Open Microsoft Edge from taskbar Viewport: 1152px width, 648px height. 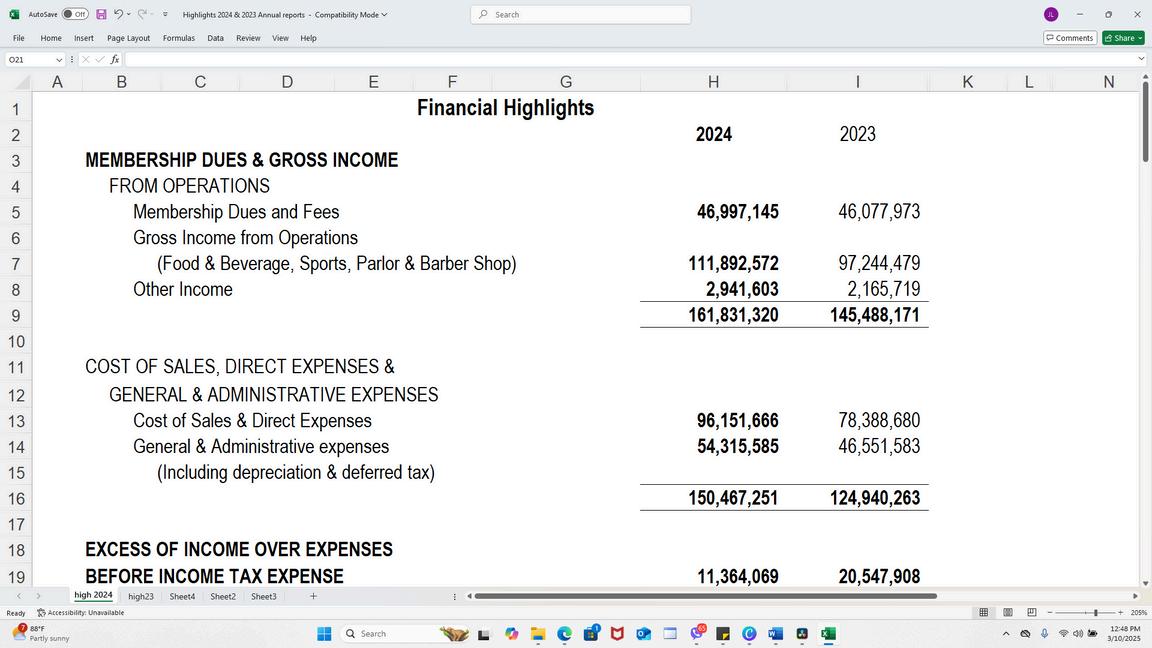[564, 634]
